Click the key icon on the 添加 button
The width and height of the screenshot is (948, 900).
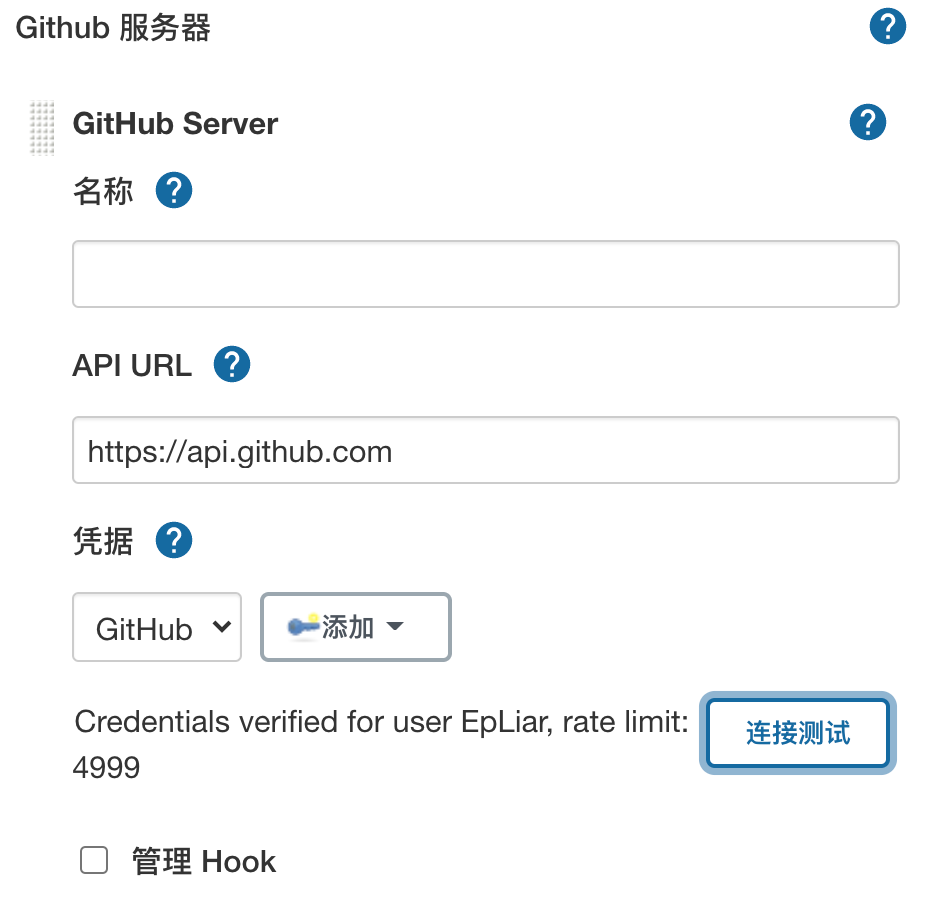(x=302, y=627)
